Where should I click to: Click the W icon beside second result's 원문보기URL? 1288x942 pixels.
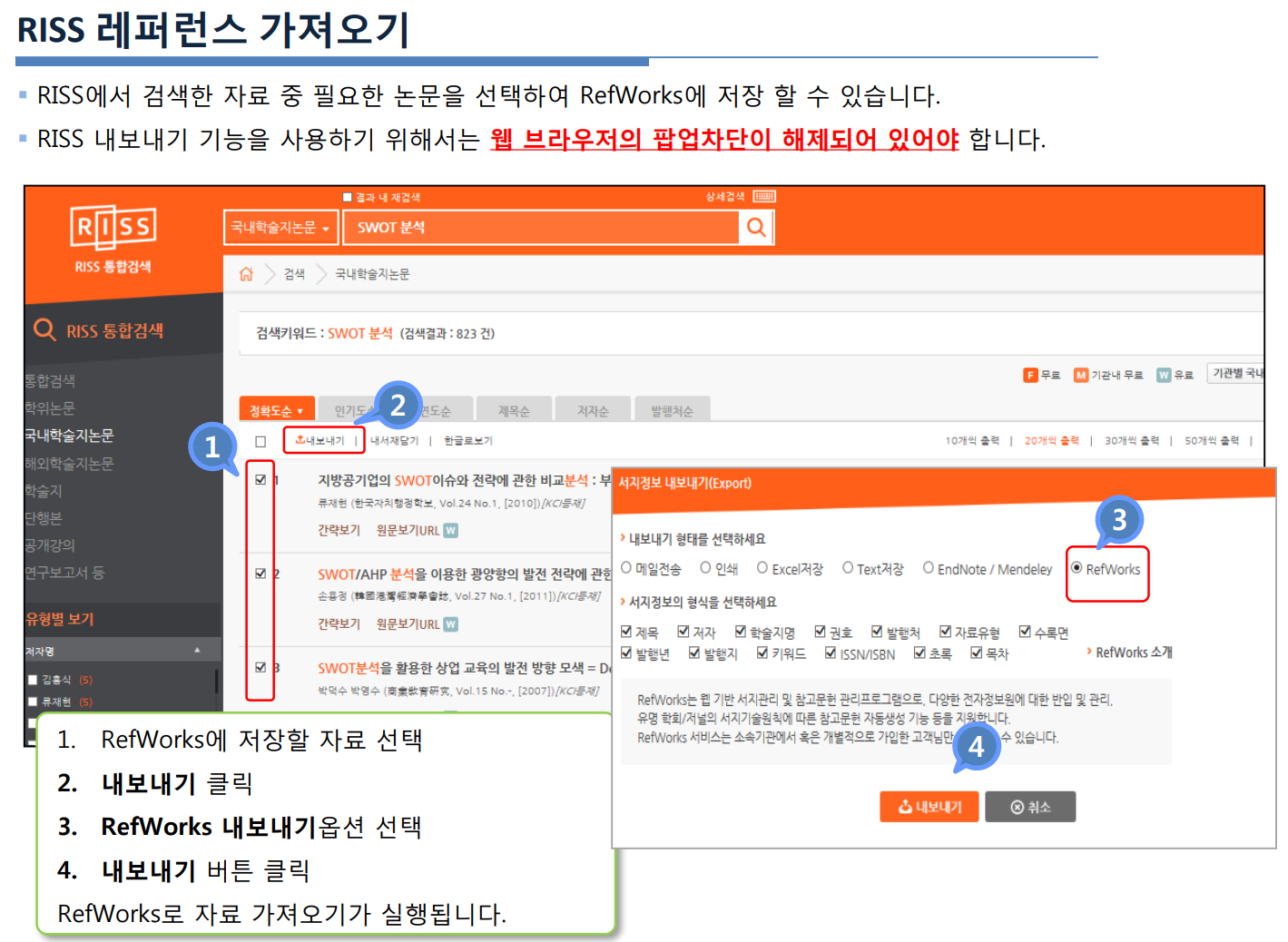(451, 624)
